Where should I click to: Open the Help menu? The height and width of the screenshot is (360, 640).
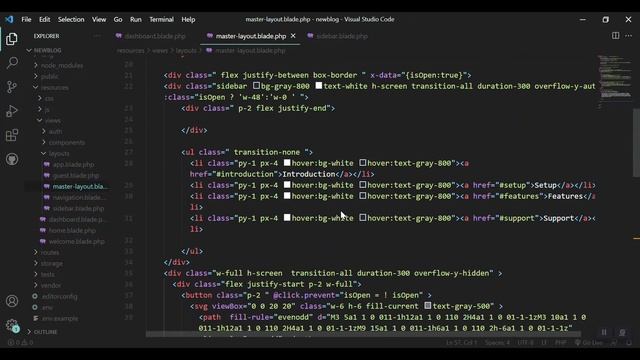tap(188, 19)
